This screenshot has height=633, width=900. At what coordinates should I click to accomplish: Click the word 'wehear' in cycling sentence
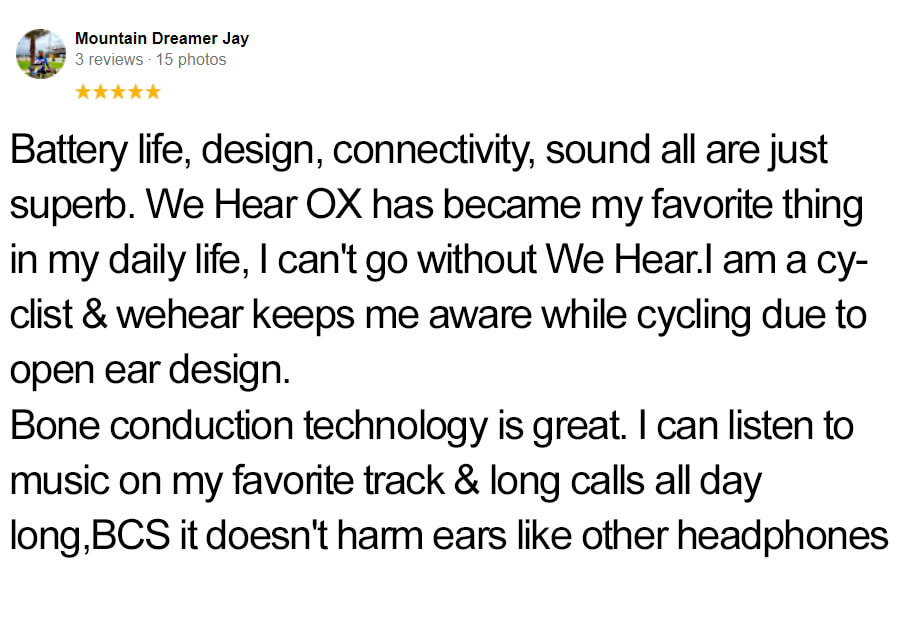coord(180,316)
